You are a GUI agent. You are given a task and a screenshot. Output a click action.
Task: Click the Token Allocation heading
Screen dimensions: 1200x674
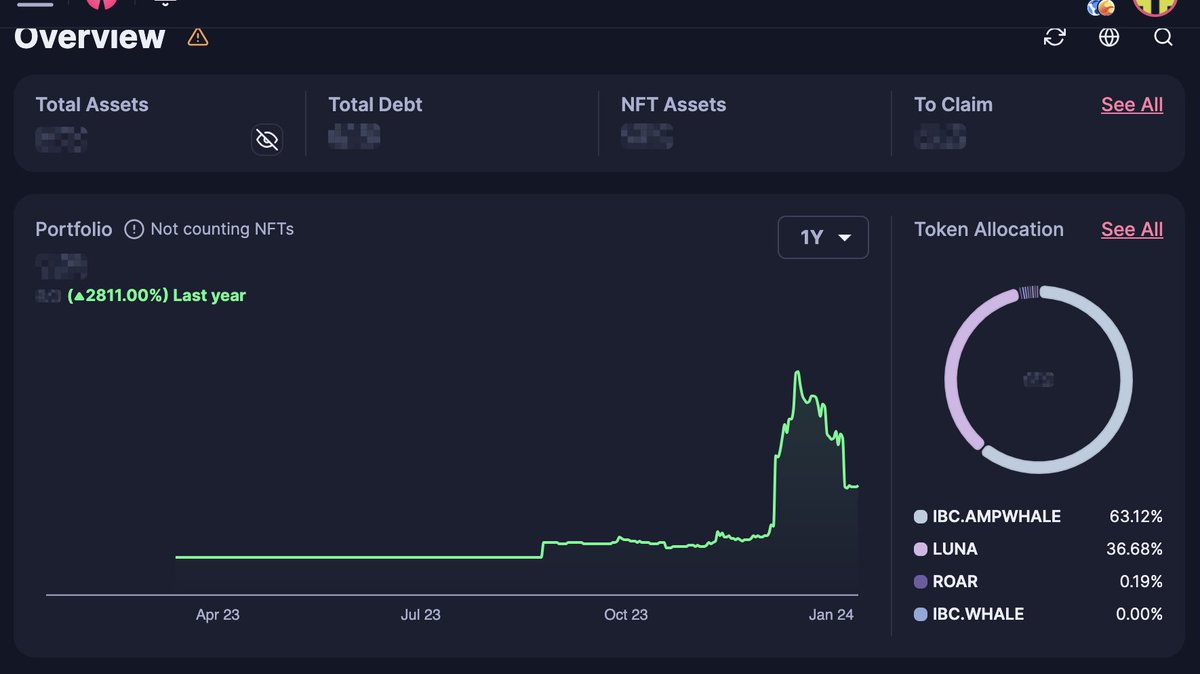click(x=989, y=229)
